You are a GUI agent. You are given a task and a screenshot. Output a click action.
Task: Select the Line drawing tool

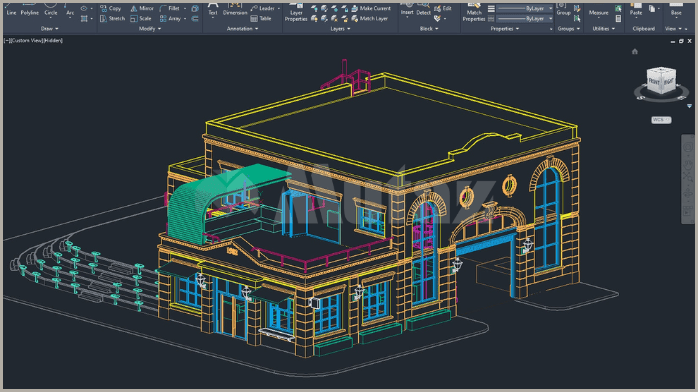click(12, 10)
